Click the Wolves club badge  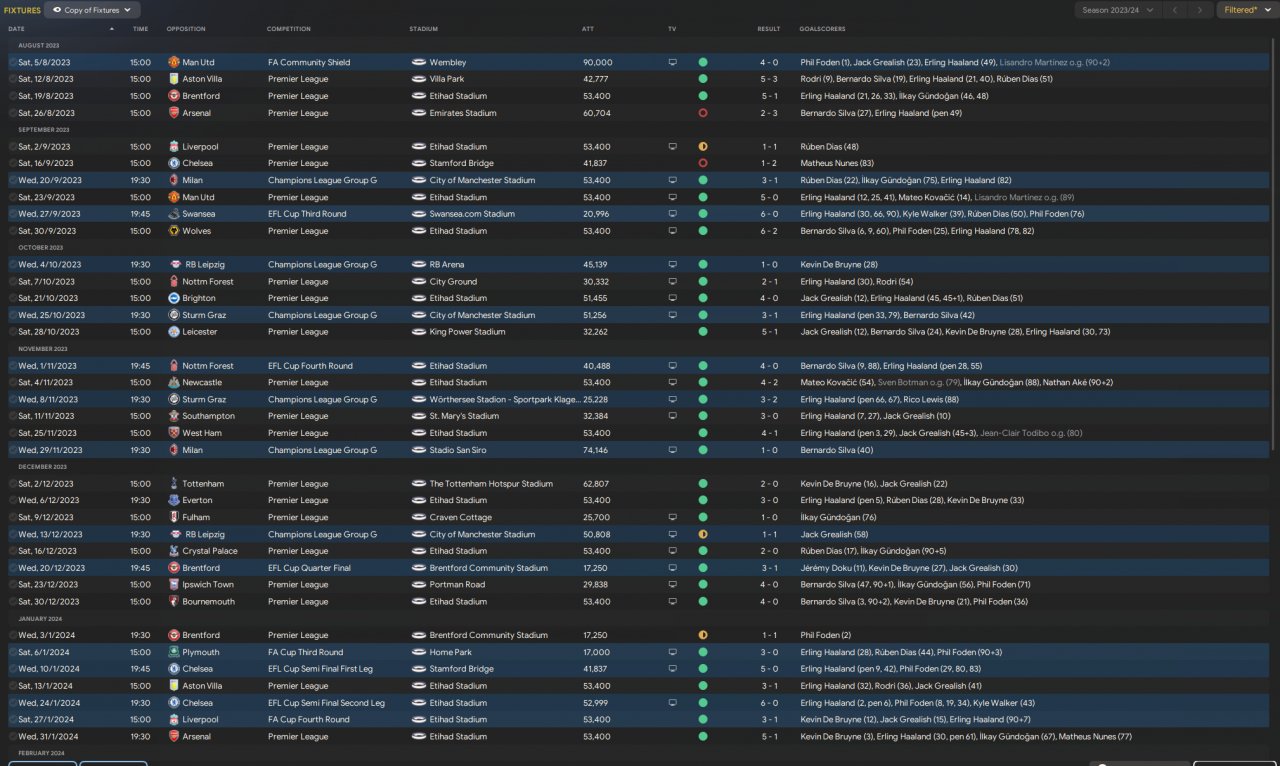pyautogui.click(x=174, y=231)
